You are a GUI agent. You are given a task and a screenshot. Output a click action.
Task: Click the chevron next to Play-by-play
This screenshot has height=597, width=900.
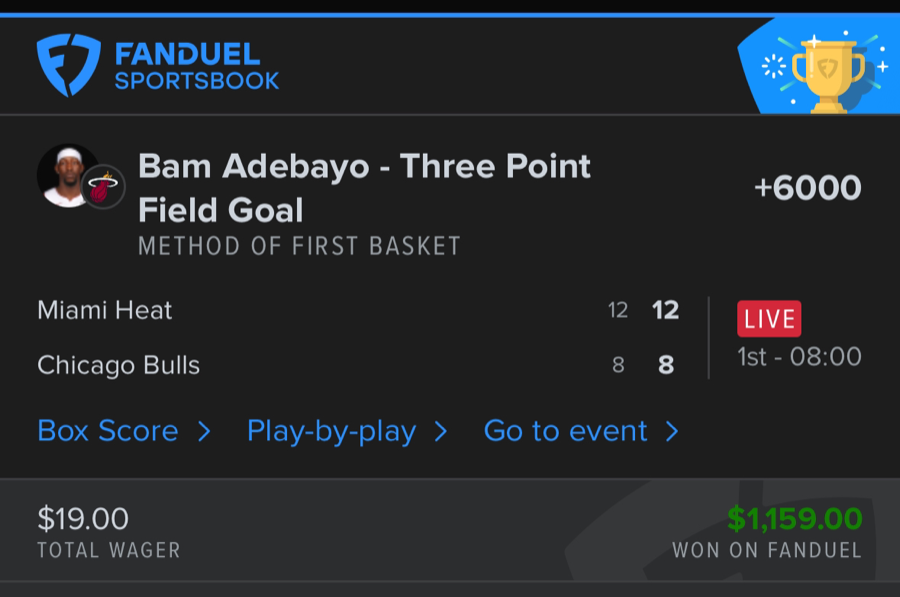440,432
